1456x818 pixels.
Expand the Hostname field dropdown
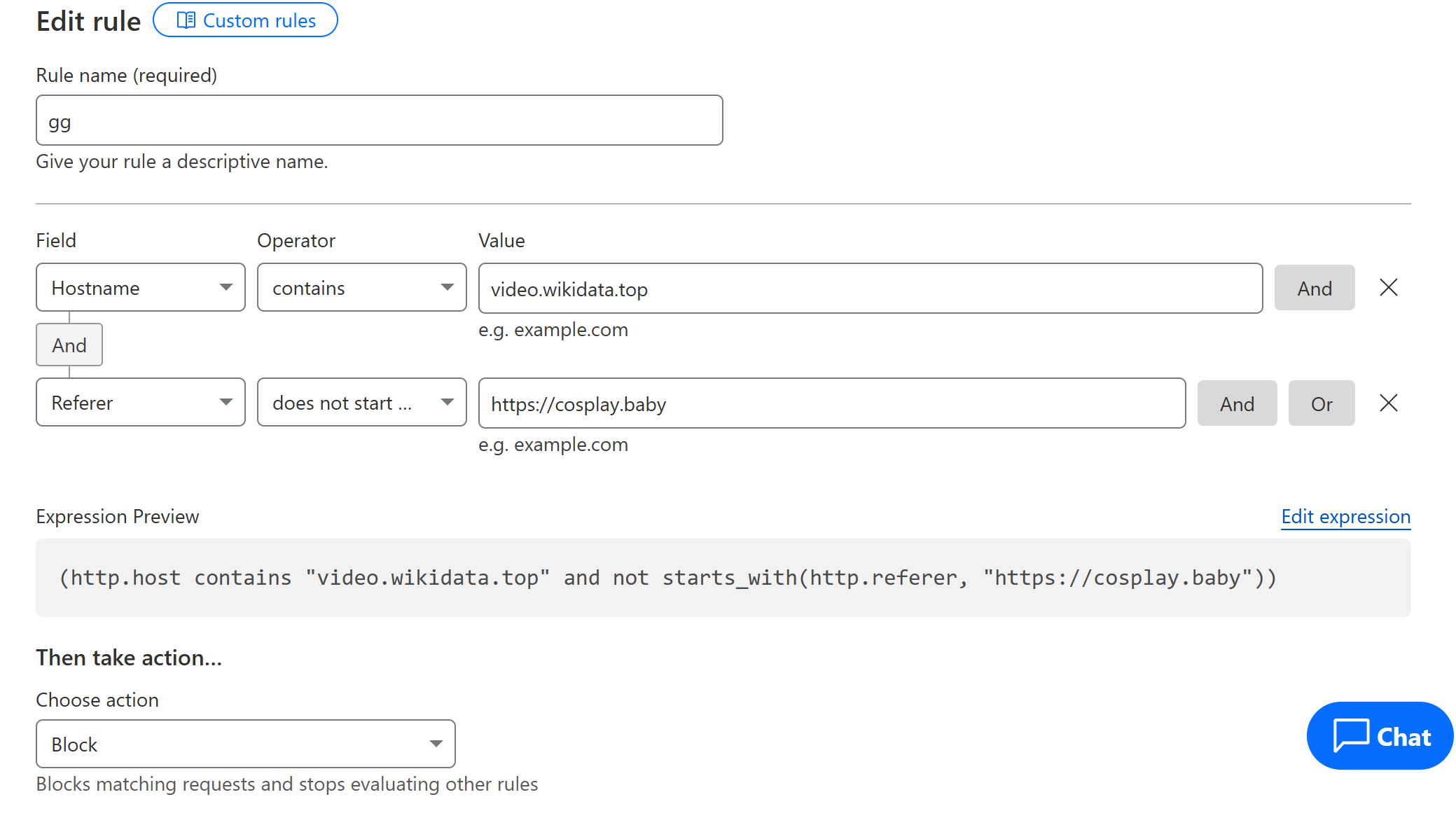pos(141,288)
